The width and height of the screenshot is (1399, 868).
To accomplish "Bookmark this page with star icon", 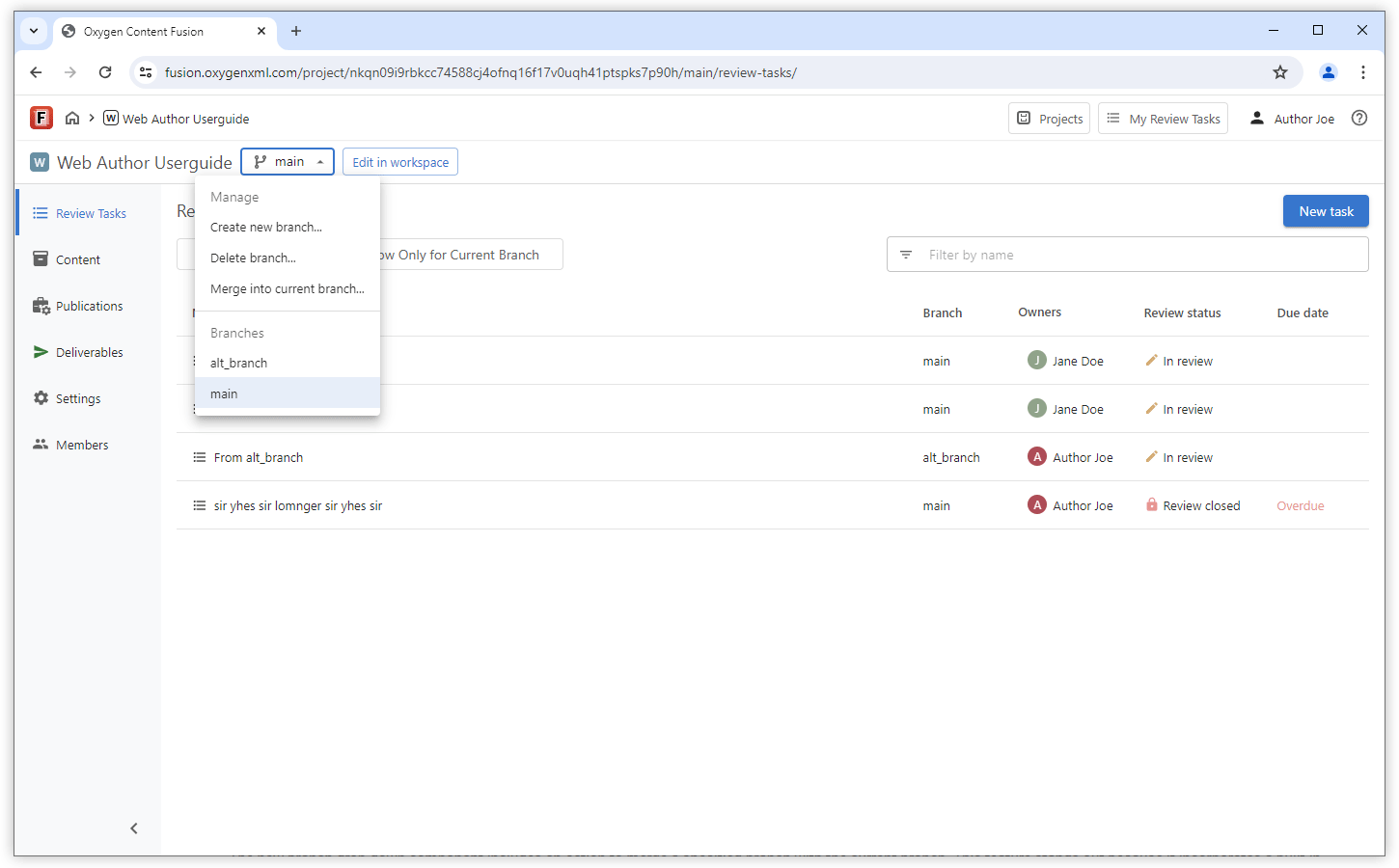I will (x=1280, y=72).
